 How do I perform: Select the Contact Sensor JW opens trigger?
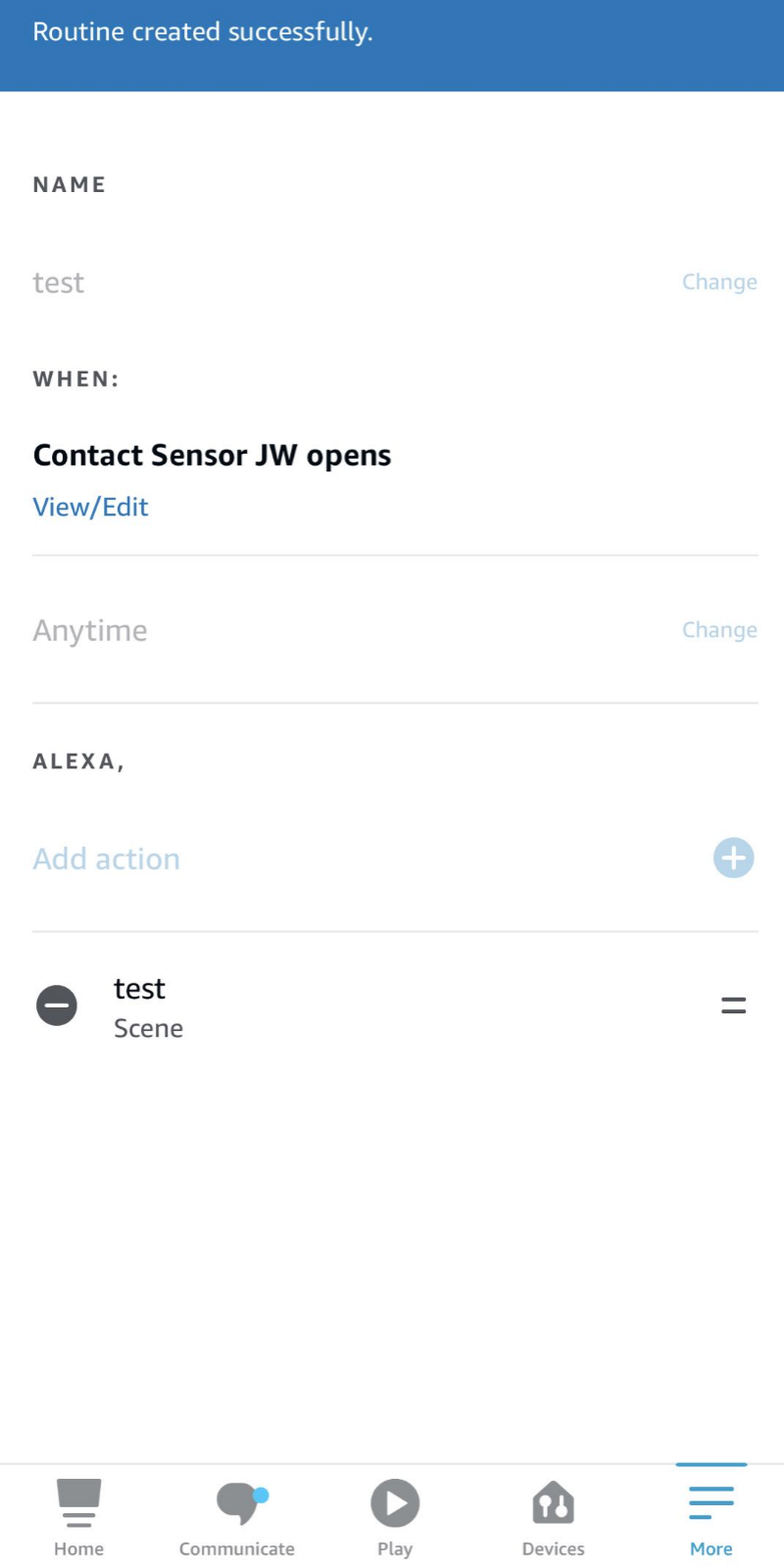point(212,456)
